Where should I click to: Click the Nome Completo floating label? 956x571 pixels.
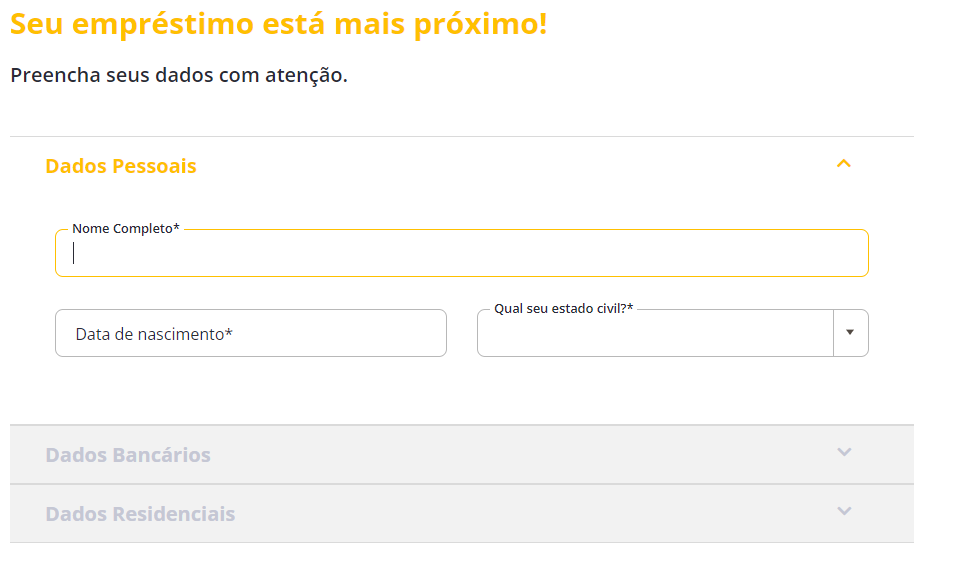[x=126, y=229]
